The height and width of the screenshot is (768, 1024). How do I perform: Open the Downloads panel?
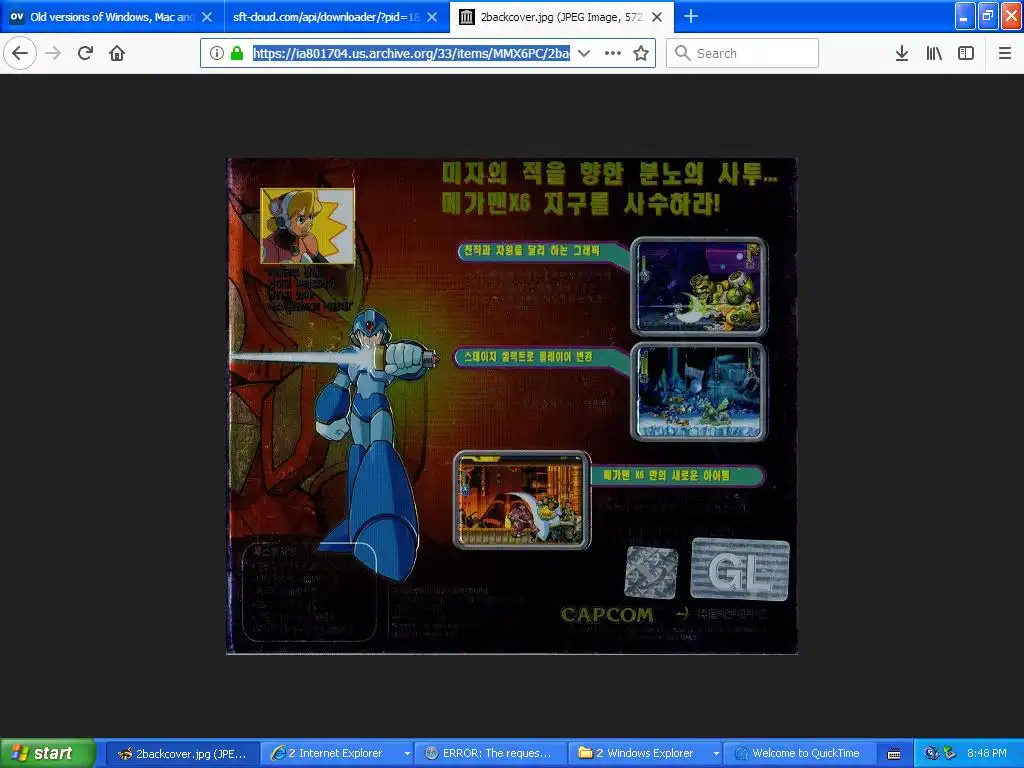pos(902,53)
